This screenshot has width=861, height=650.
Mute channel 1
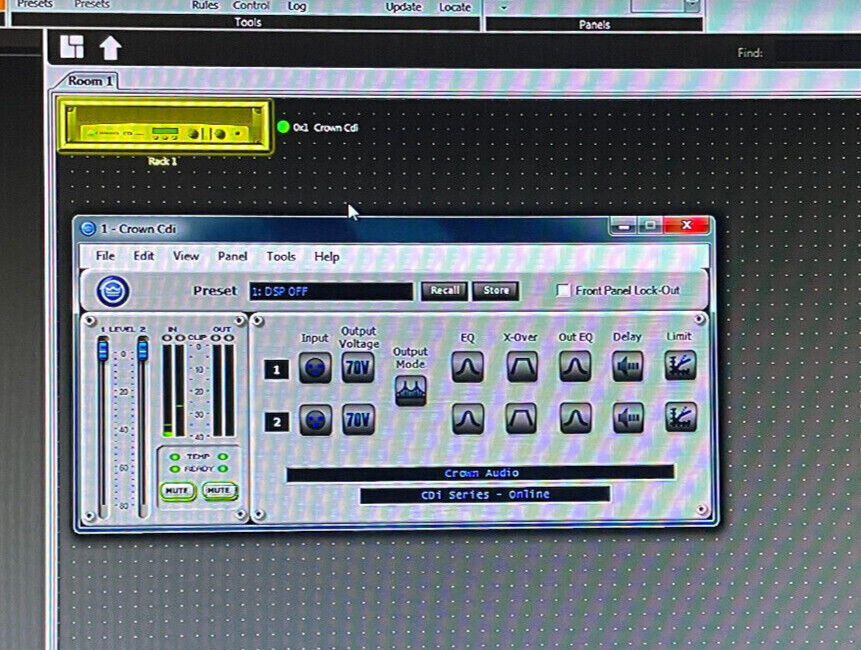click(177, 490)
